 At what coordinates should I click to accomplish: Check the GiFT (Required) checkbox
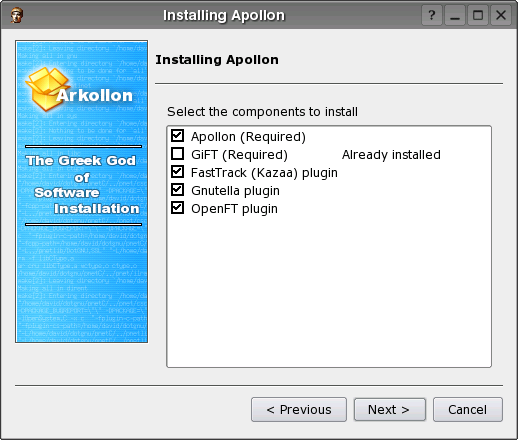click(177, 154)
